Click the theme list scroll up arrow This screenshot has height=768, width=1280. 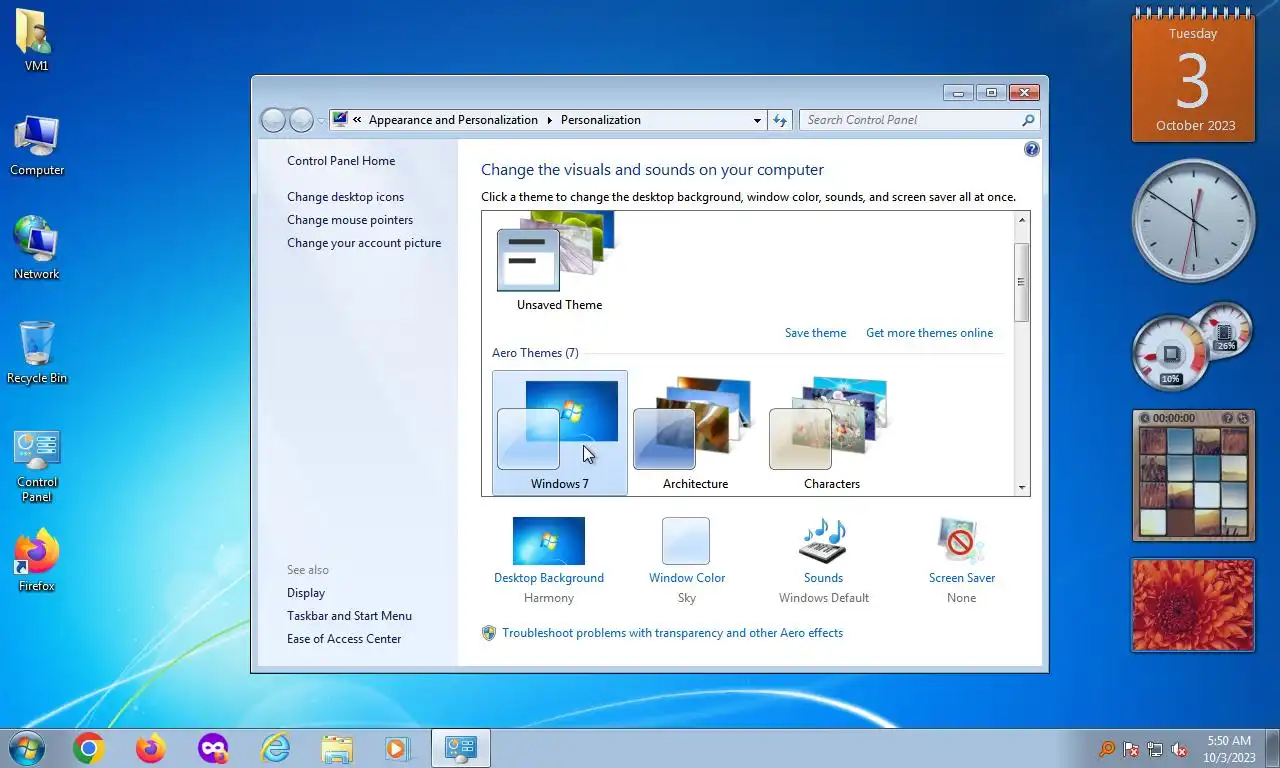coord(1022,220)
